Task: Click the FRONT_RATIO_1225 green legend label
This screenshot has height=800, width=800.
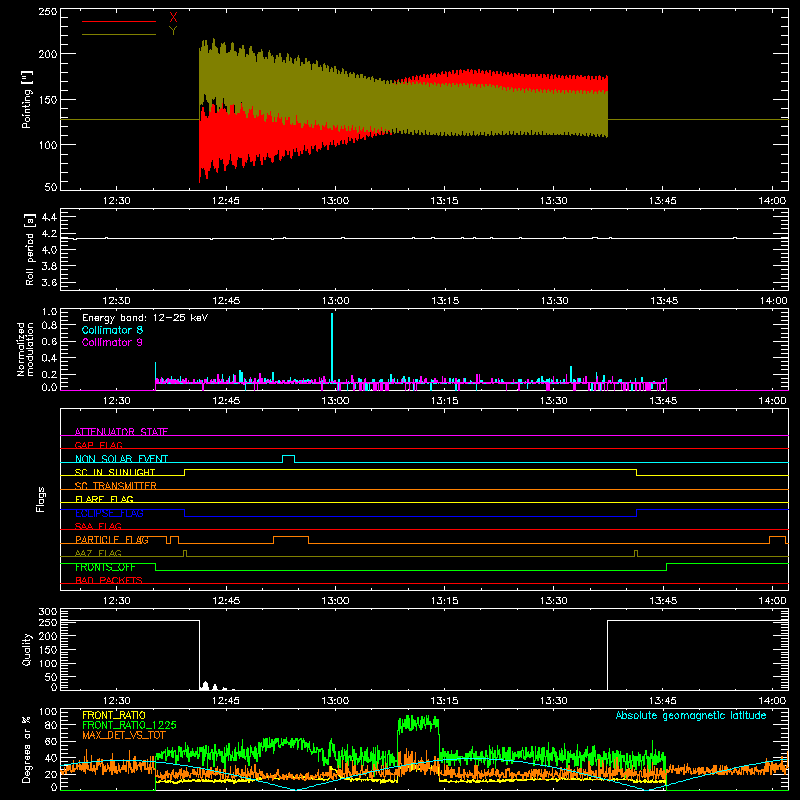Action: point(129,725)
